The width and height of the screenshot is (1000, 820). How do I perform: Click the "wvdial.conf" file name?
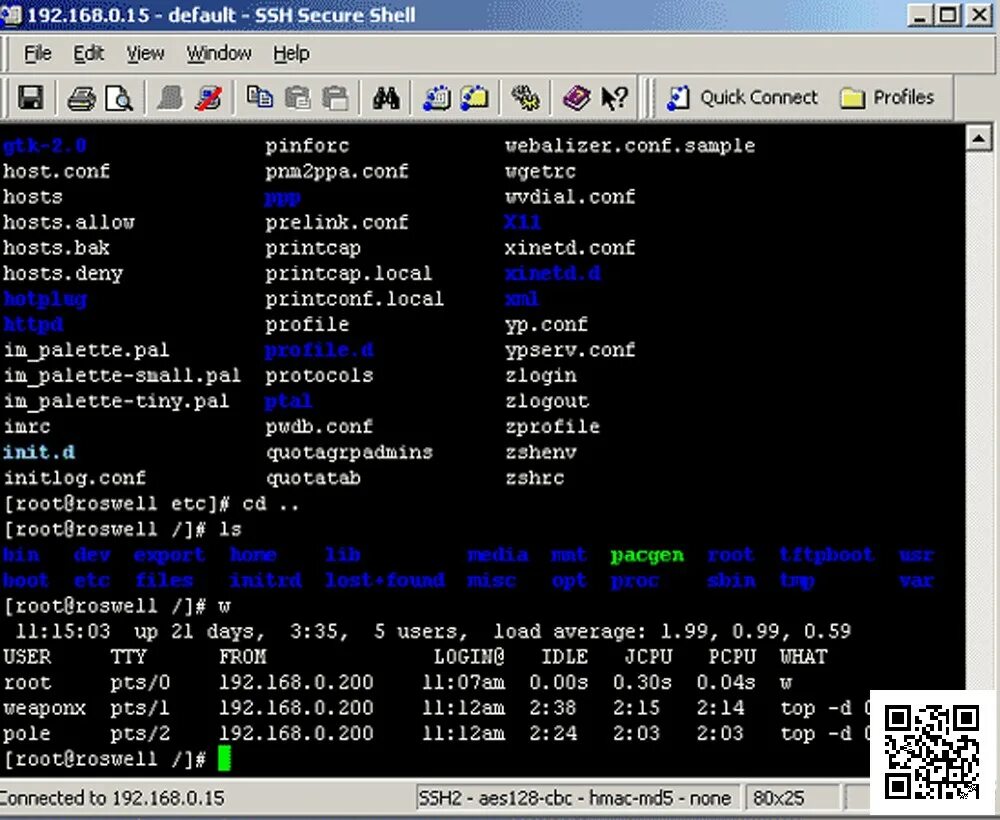coord(570,197)
